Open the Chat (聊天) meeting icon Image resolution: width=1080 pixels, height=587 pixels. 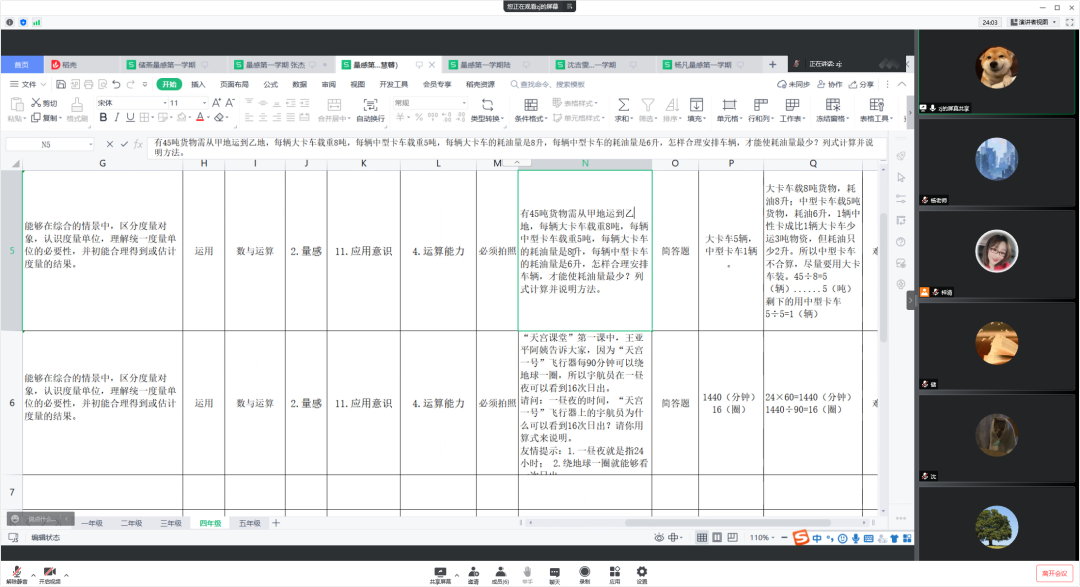tap(554, 575)
